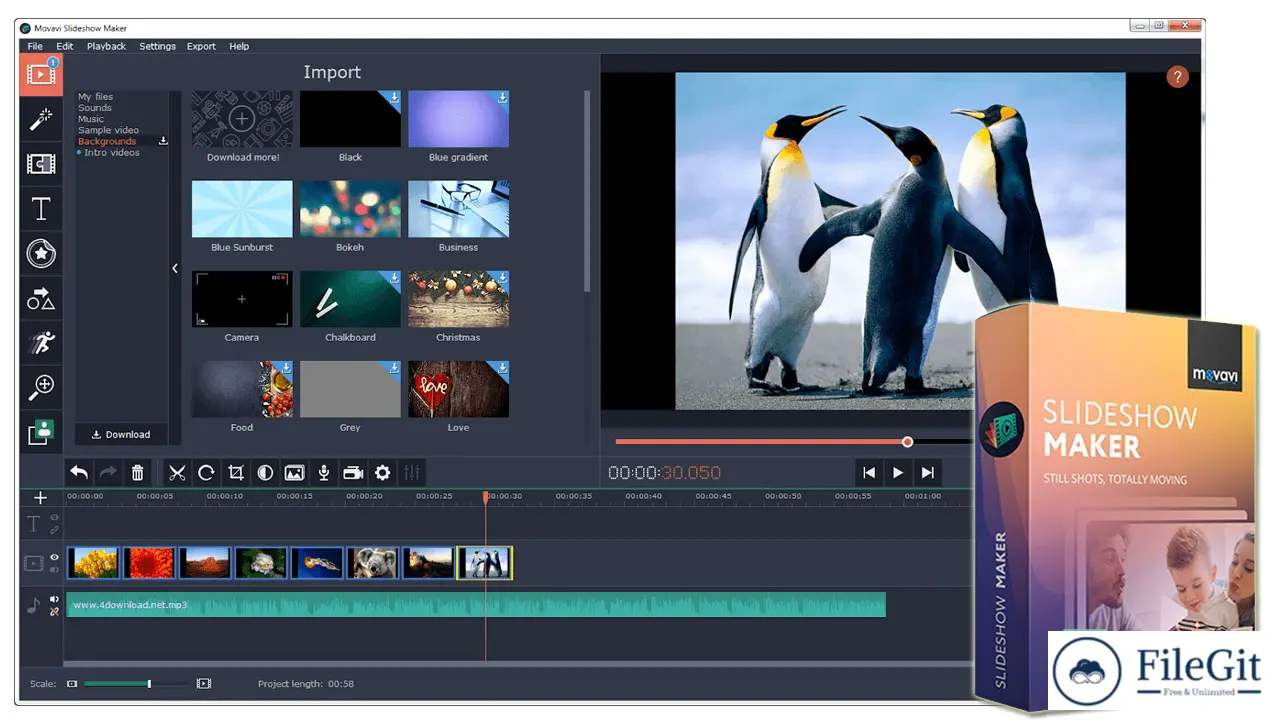
Task: Add a track with the plus icon
Action: tap(41, 497)
